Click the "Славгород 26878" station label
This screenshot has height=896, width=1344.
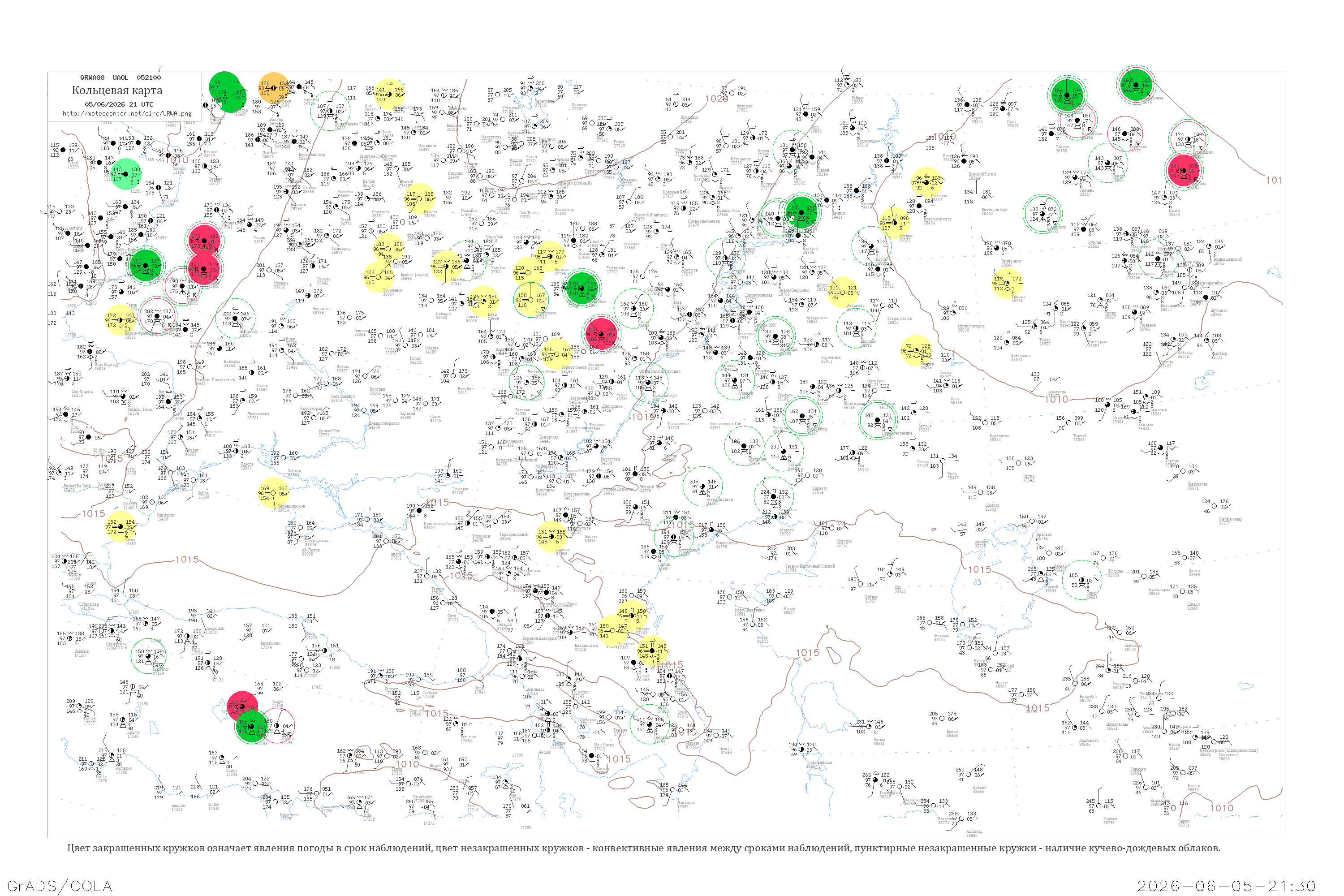tap(340, 250)
